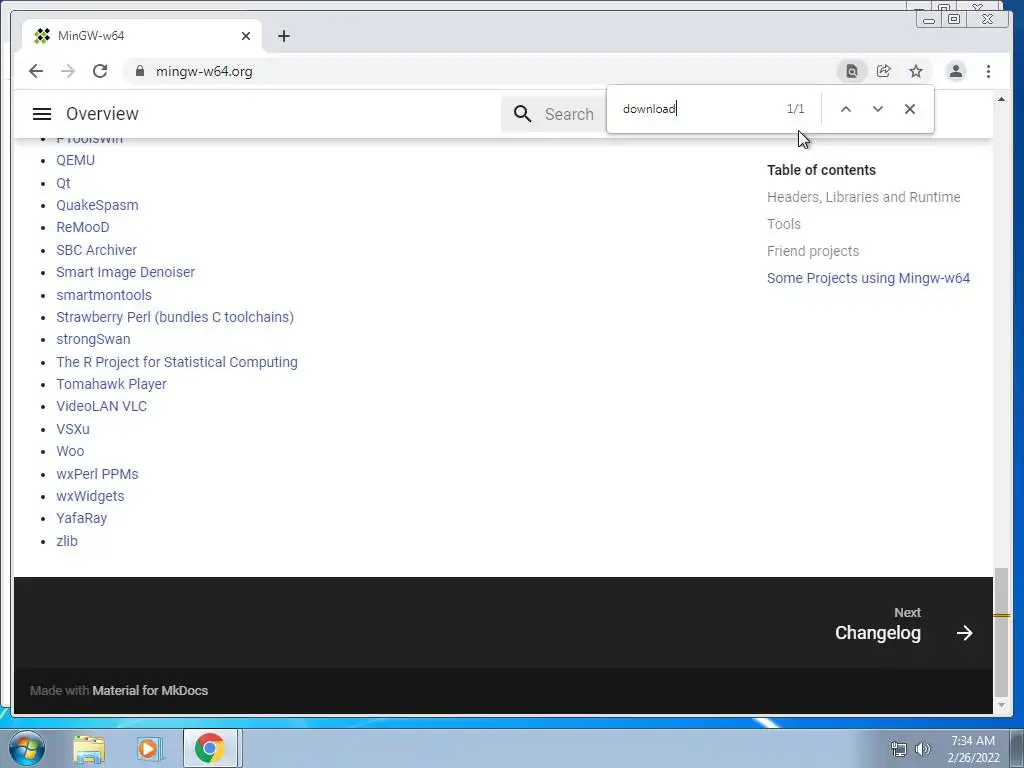Image resolution: width=1024 pixels, height=768 pixels.
Task: Close the find bar
Action: click(910, 109)
